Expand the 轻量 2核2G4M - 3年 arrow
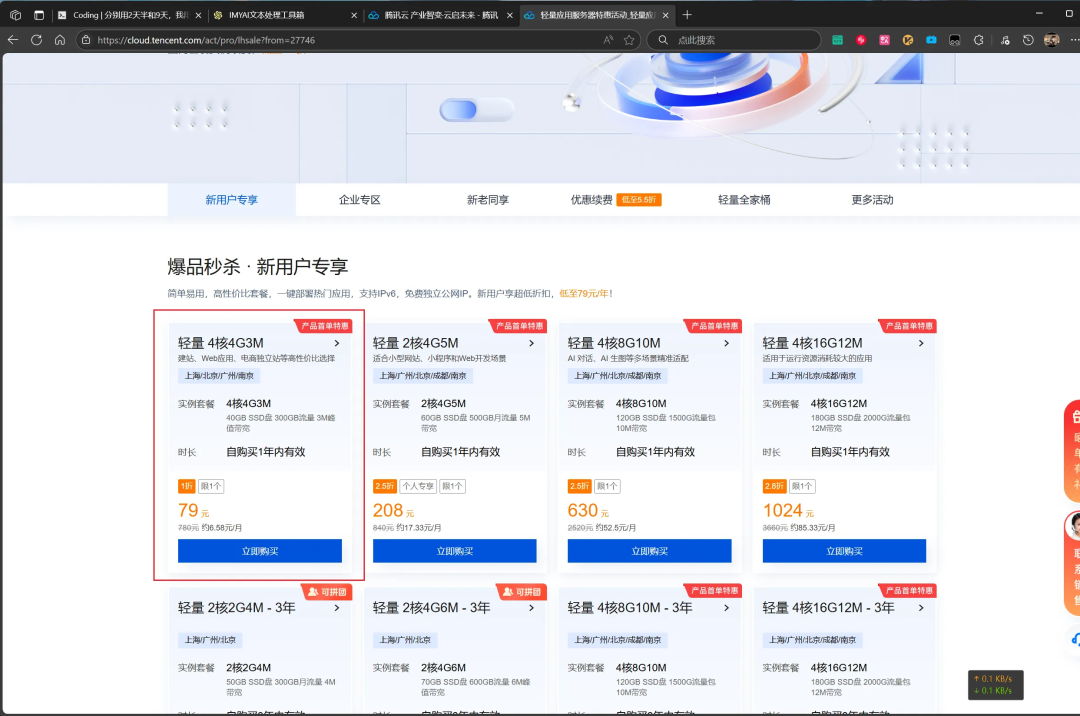 [x=337, y=608]
